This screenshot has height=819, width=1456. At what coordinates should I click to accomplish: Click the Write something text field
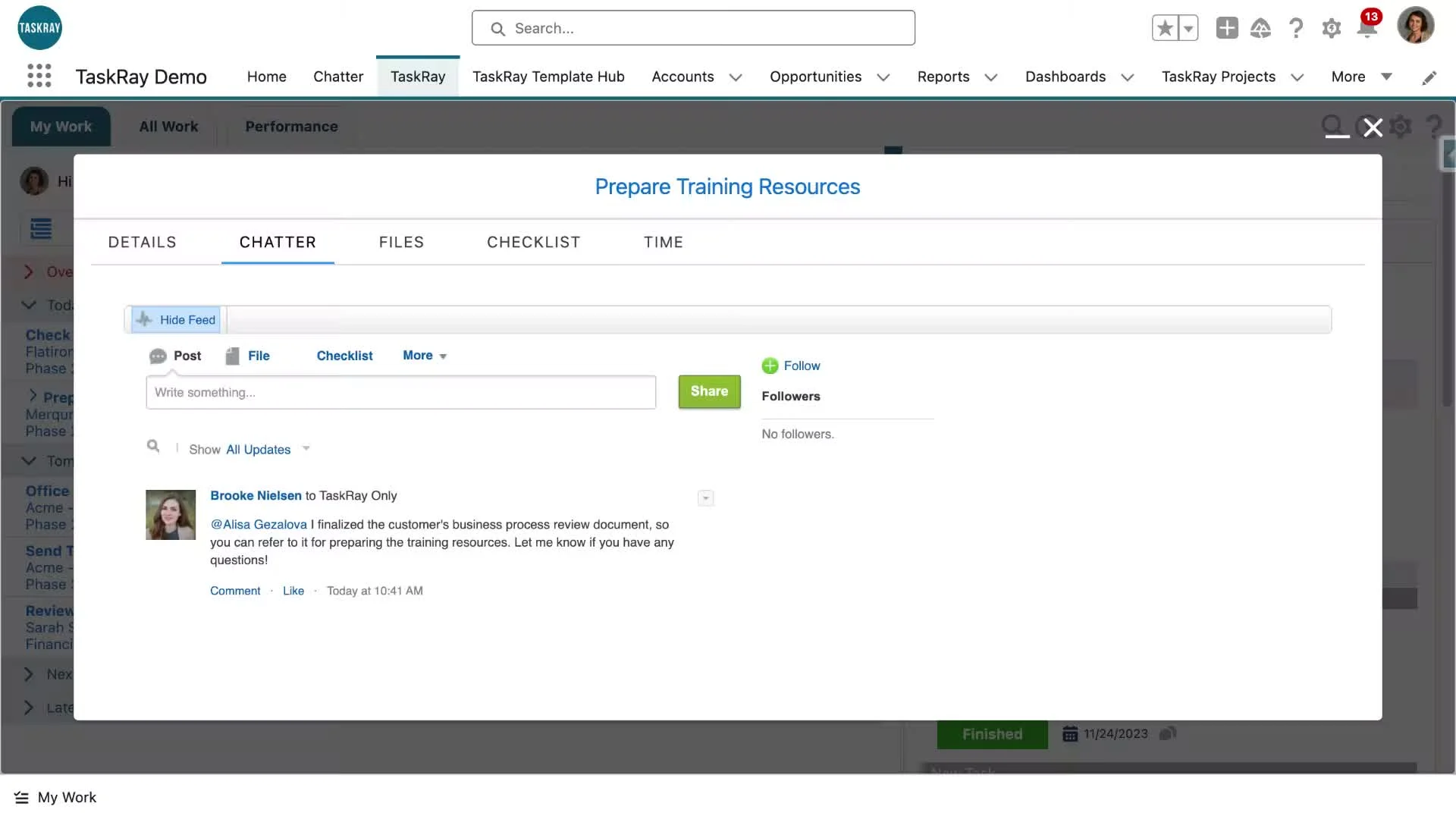coord(400,393)
